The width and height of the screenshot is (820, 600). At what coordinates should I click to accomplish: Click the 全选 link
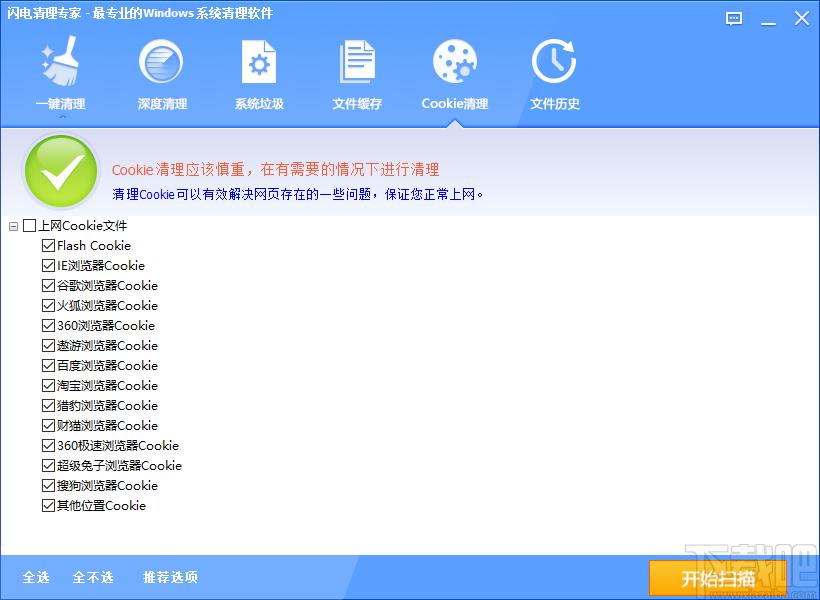pos(36,577)
